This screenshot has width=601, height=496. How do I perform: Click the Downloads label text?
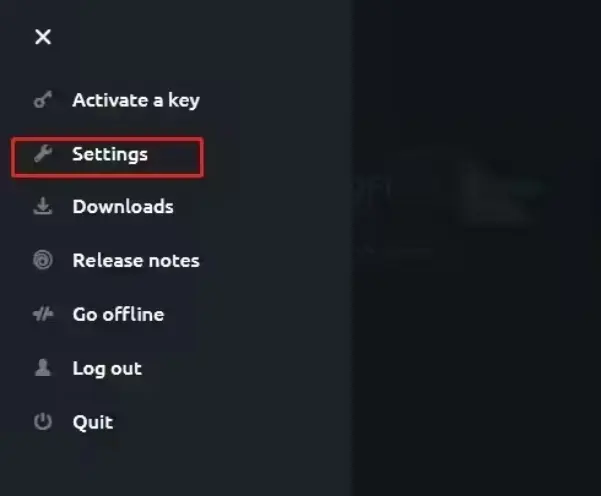tap(123, 207)
